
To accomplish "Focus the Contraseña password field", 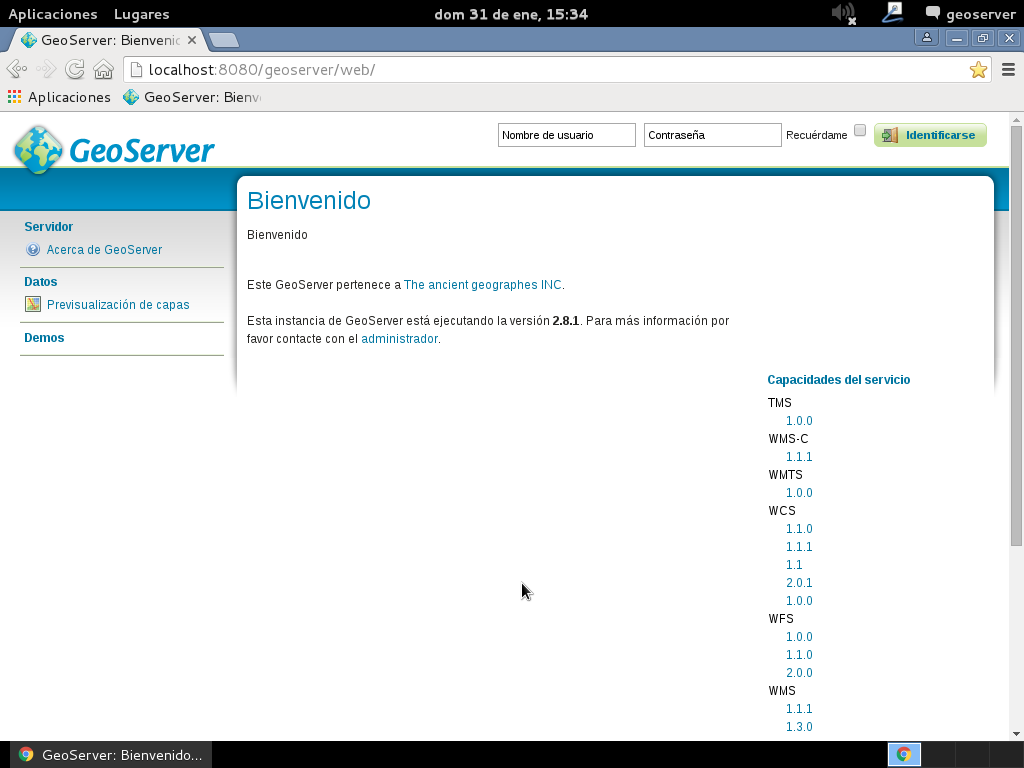I will click(x=712, y=135).
